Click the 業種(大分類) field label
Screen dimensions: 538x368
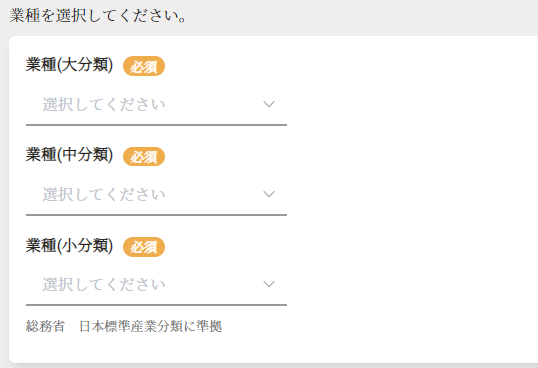pyautogui.click(x=69, y=65)
